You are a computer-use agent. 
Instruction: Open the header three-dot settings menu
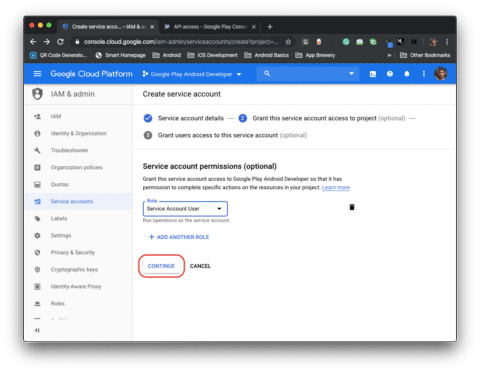pos(424,74)
